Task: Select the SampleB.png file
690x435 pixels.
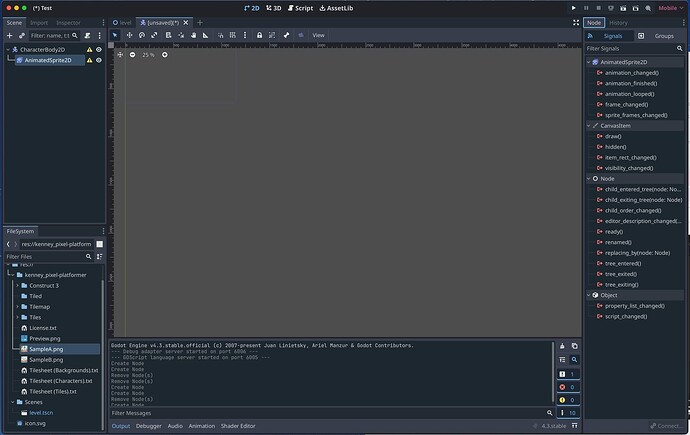Action: (x=46, y=360)
